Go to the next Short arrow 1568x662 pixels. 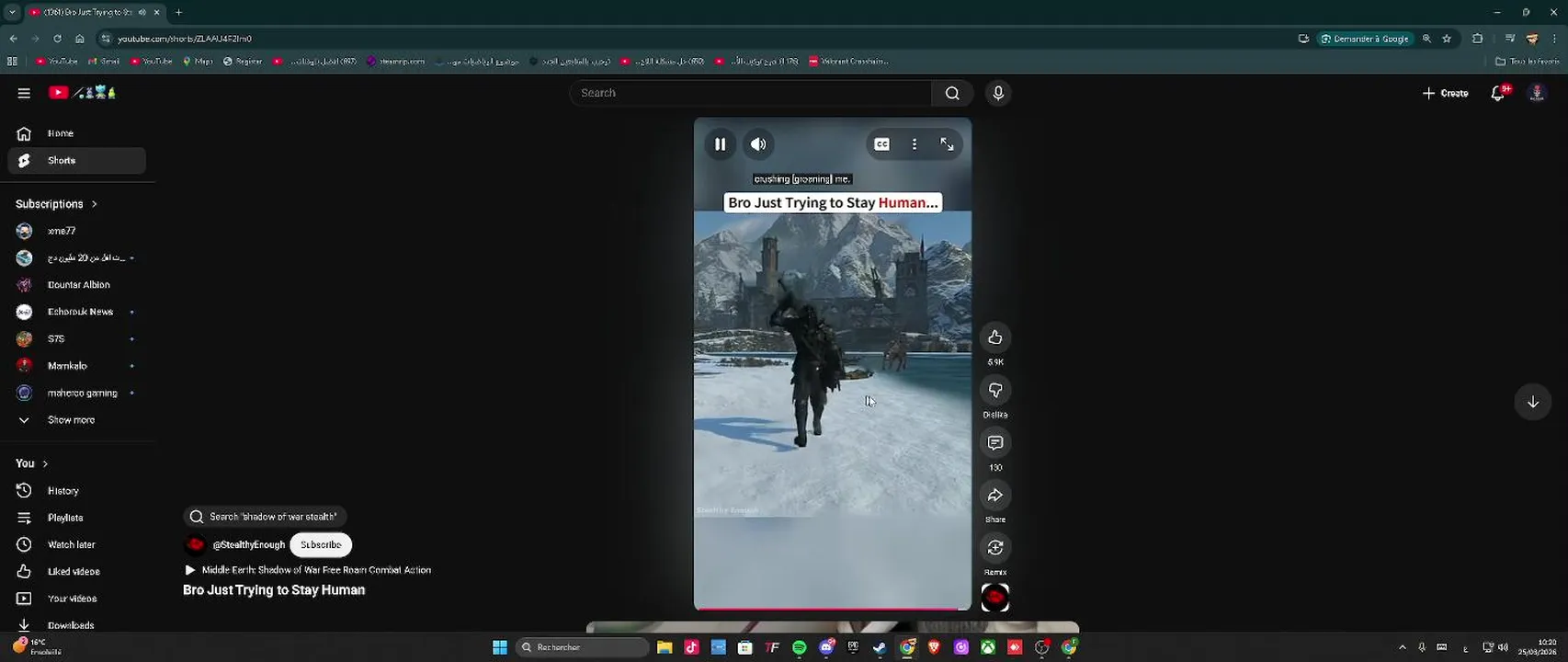point(1533,402)
